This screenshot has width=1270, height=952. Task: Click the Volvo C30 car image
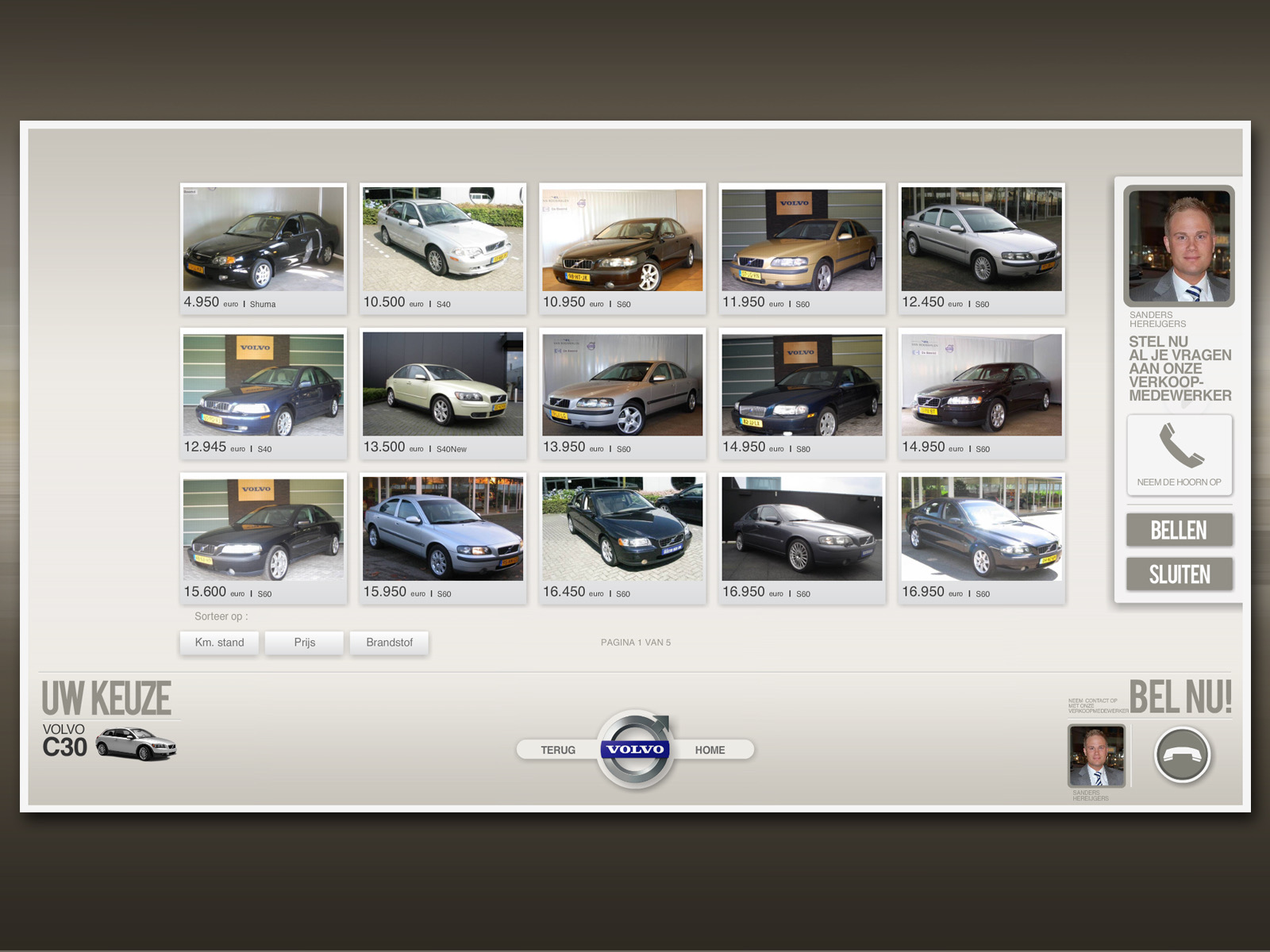tap(136, 745)
